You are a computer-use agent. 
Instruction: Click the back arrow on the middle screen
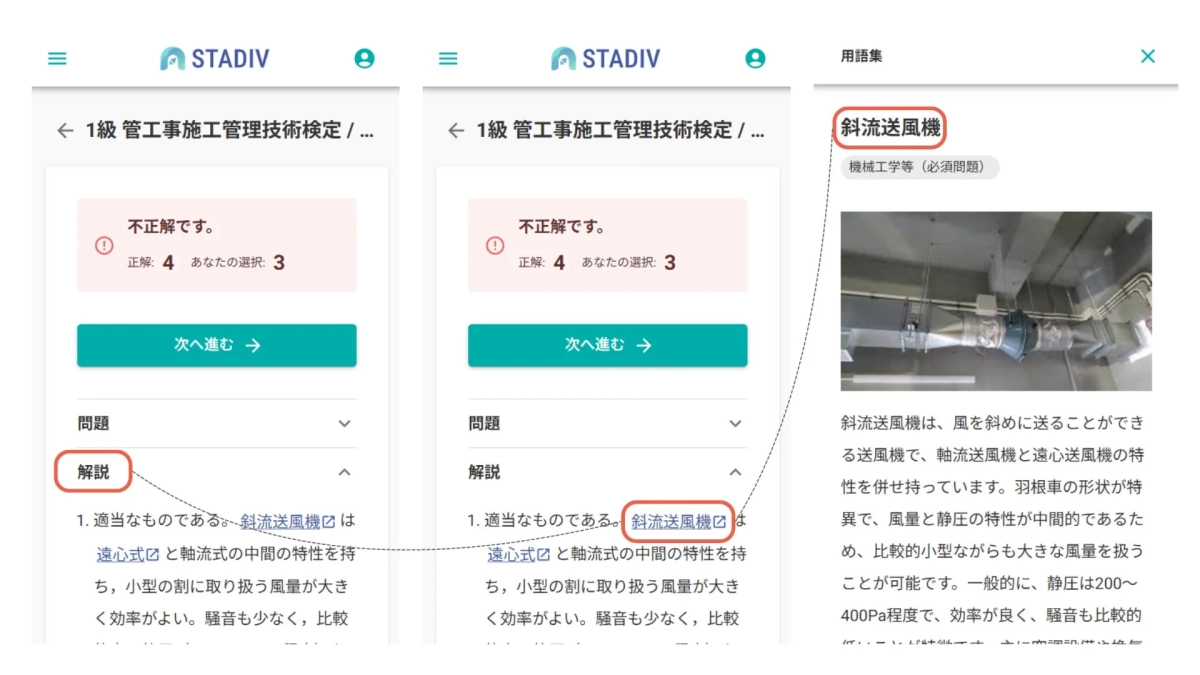click(x=456, y=131)
